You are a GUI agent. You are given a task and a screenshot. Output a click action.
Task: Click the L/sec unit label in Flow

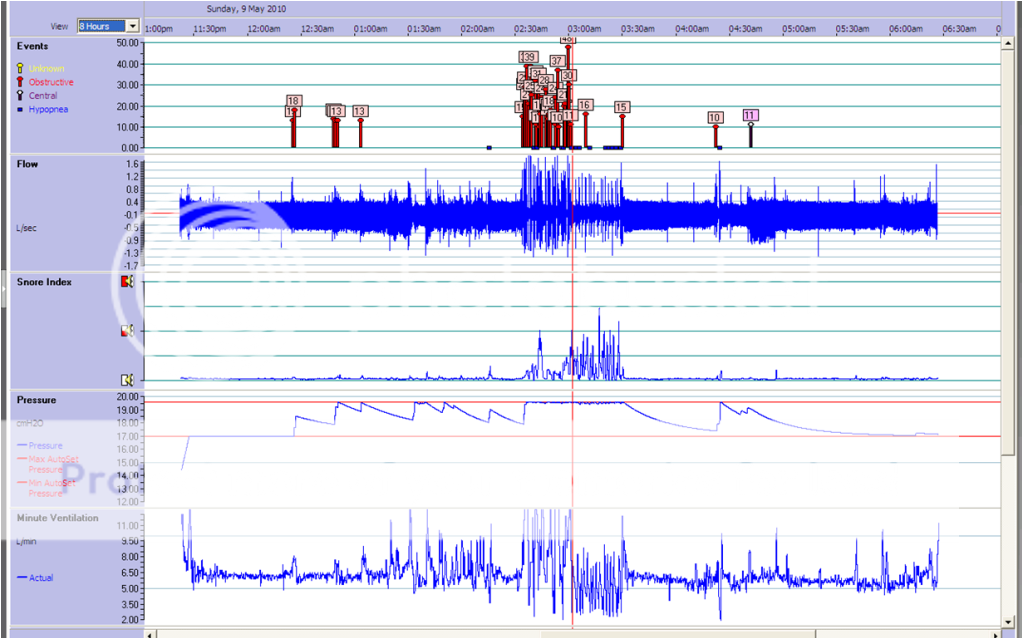tap(27, 228)
